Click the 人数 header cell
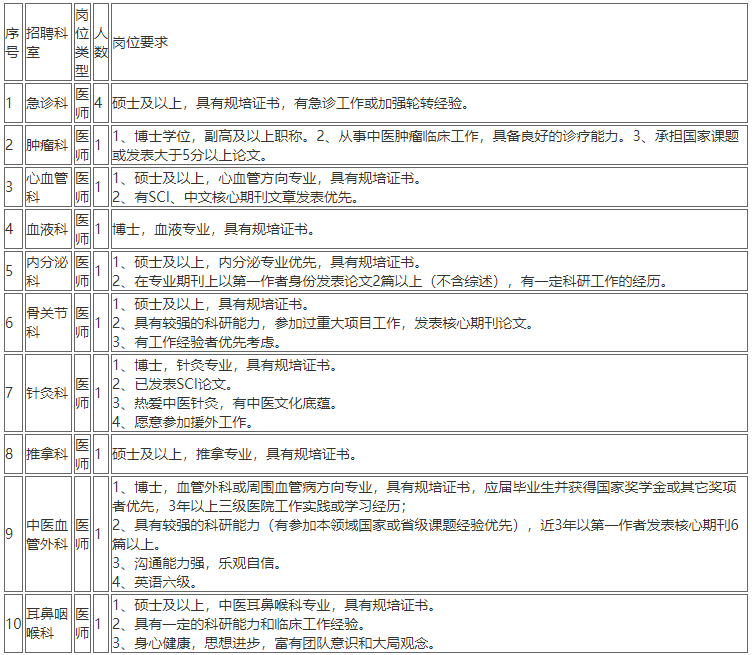The width and height of the screenshot is (755, 655). point(100,43)
